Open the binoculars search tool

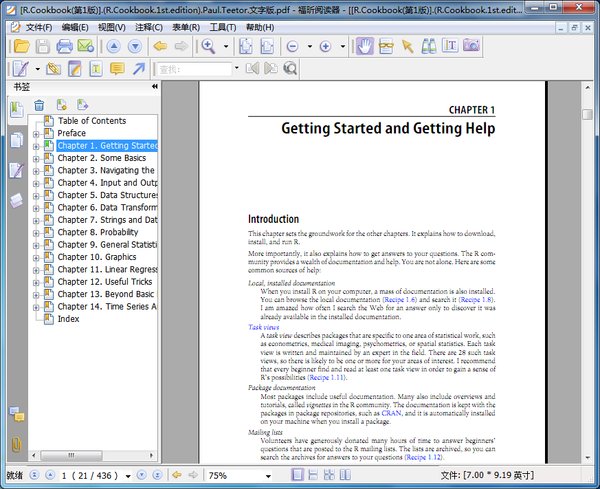(x=429, y=46)
